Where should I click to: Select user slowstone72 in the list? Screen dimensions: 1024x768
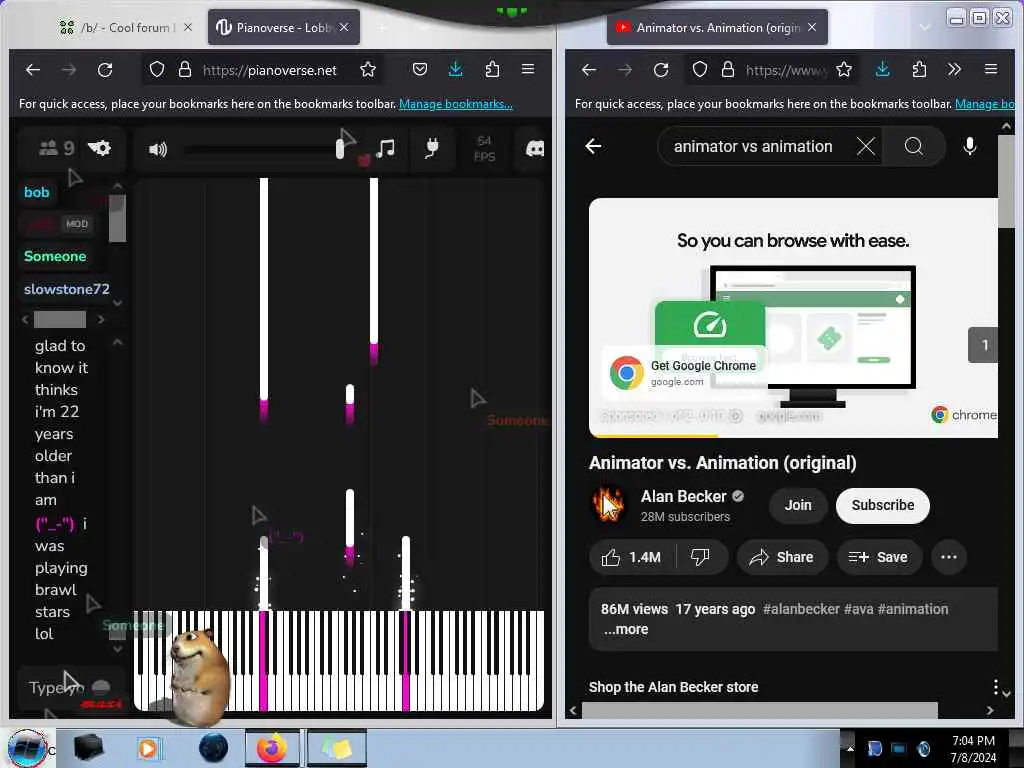[x=67, y=289]
